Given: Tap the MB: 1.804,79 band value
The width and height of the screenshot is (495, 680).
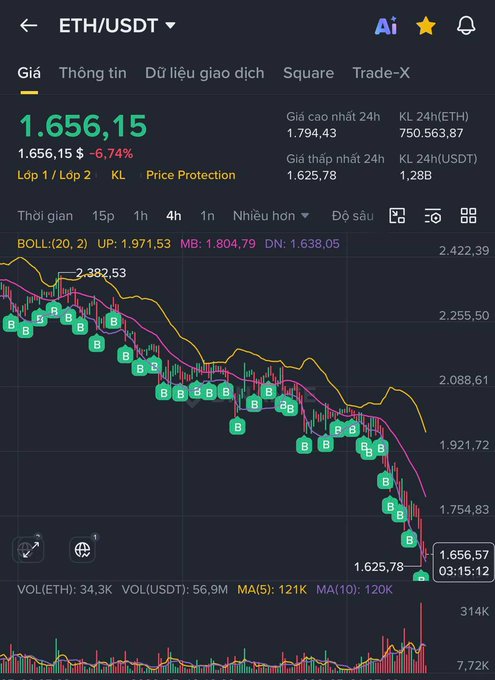Looking at the screenshot, I should click(218, 244).
